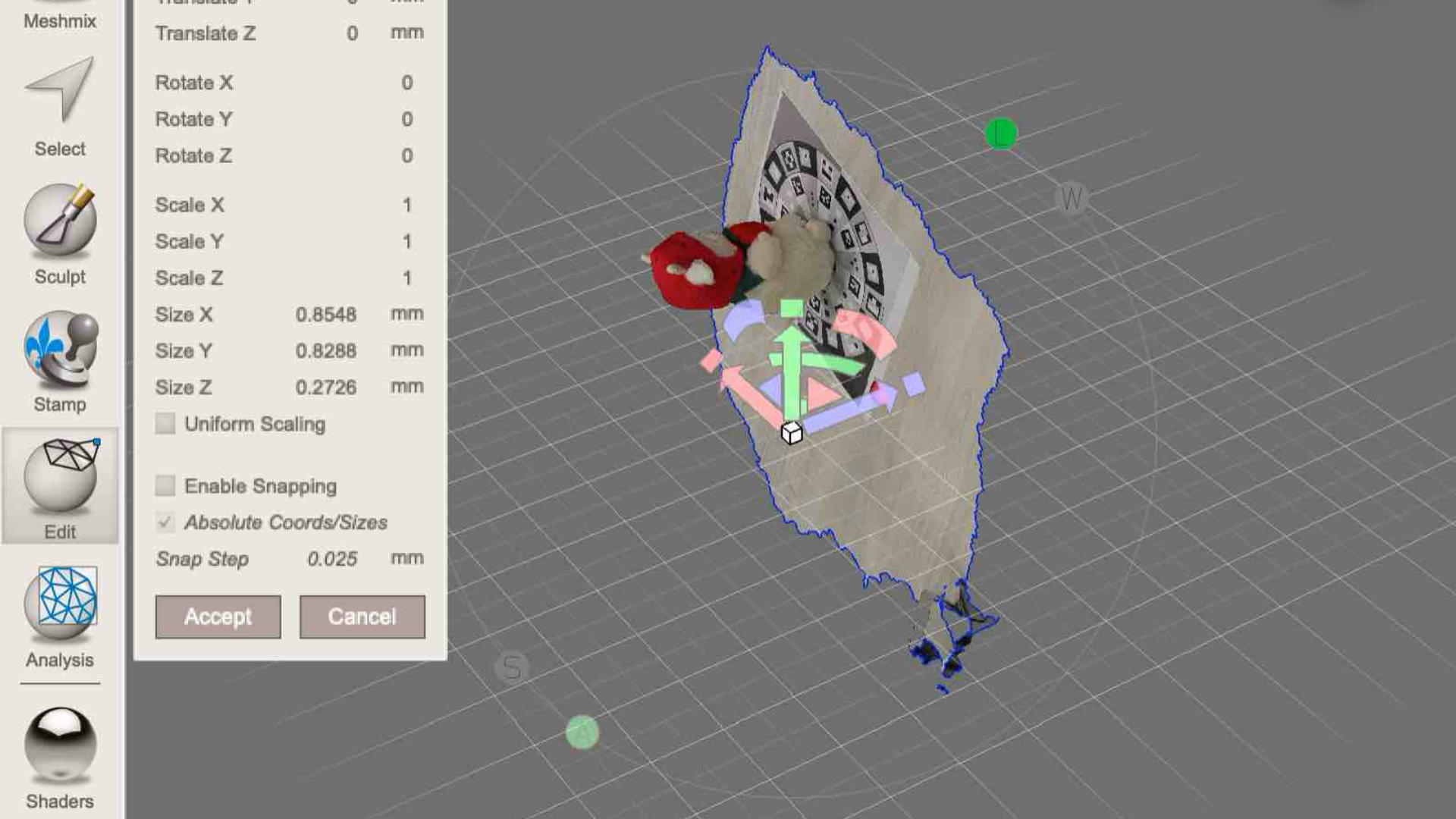Click the Snap Step value field
Viewport: 1456px width, 819px height.
pos(332,559)
